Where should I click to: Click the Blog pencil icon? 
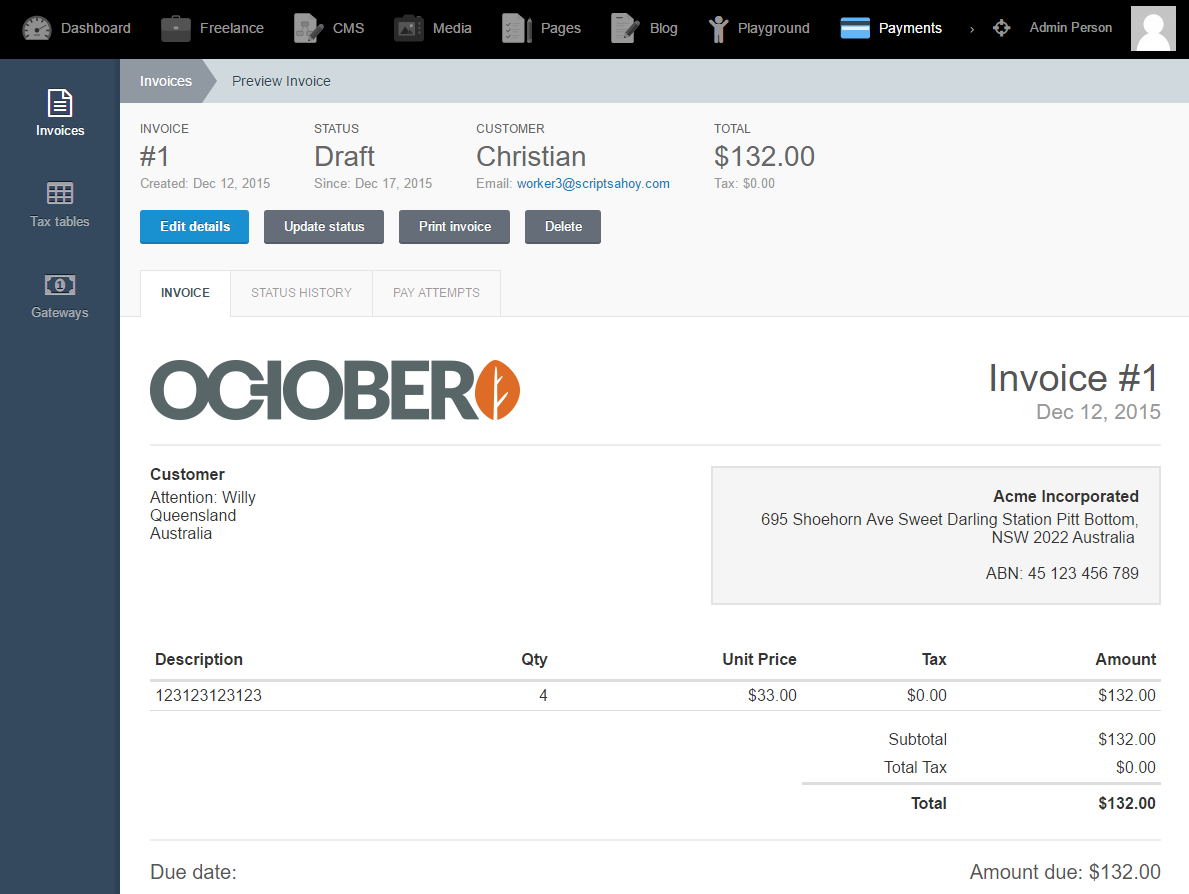(626, 28)
